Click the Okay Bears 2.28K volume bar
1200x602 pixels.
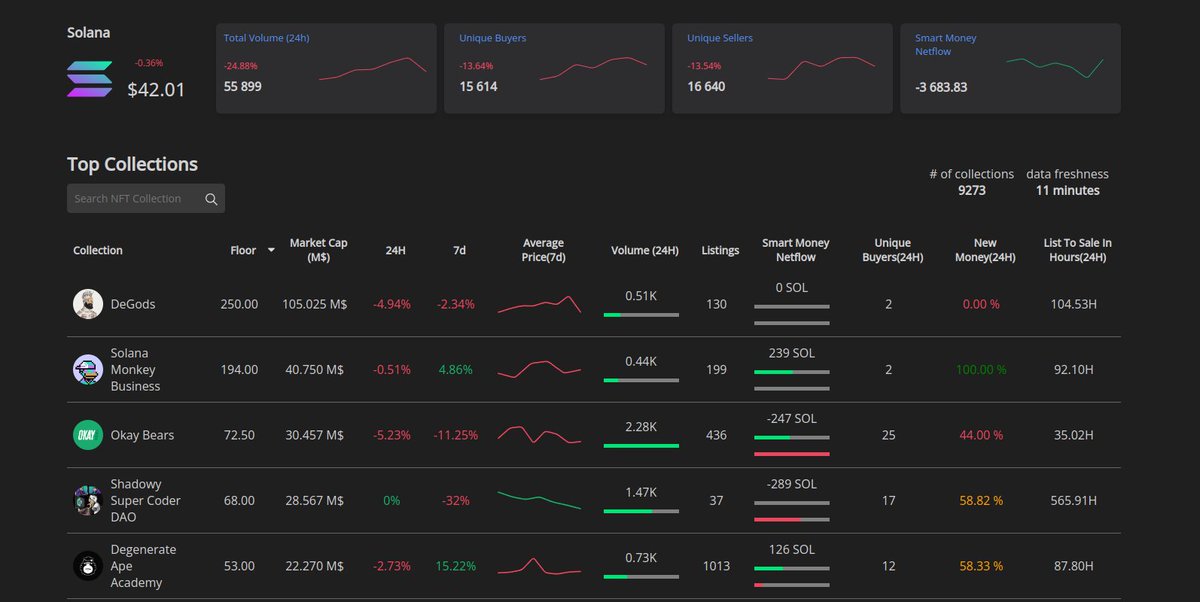click(x=641, y=445)
